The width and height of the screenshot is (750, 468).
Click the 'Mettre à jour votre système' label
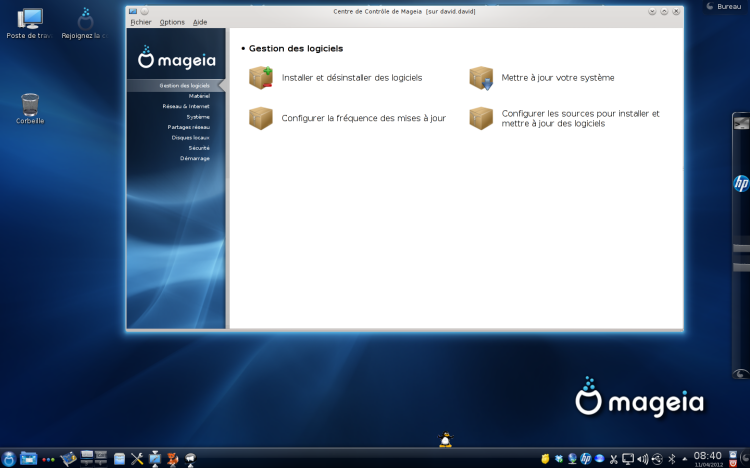pos(558,78)
